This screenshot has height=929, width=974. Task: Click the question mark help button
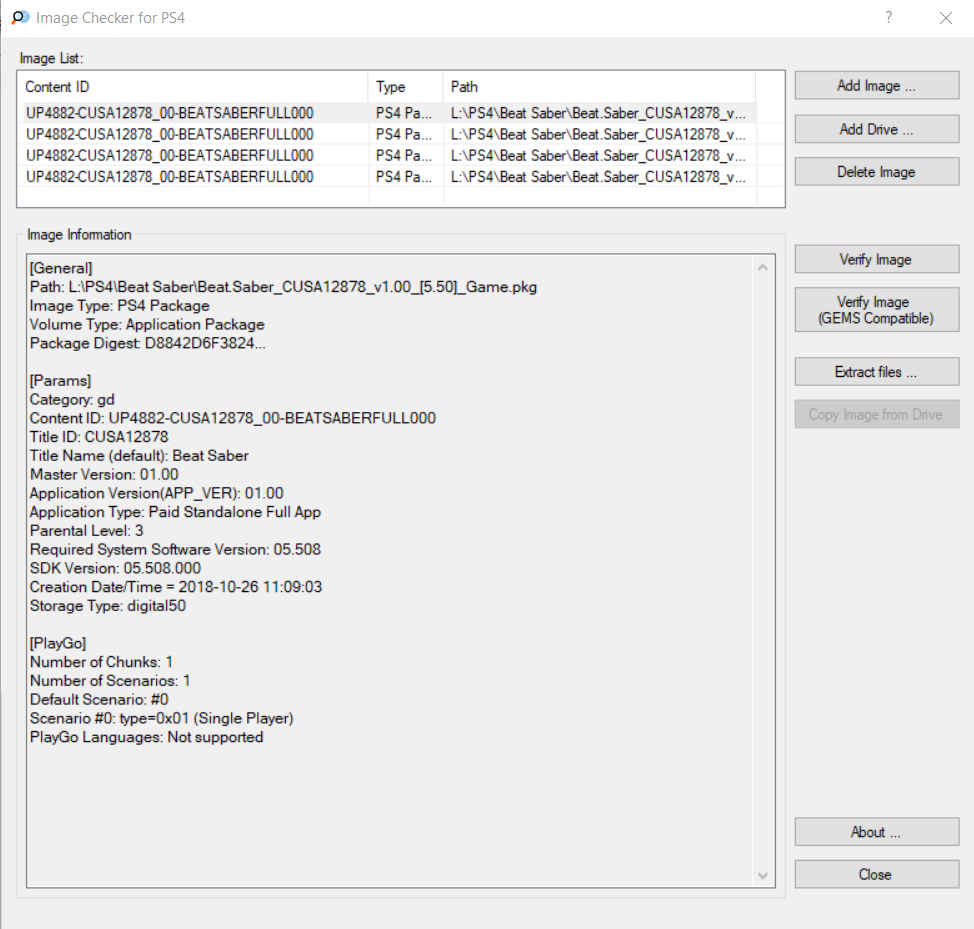coord(888,18)
